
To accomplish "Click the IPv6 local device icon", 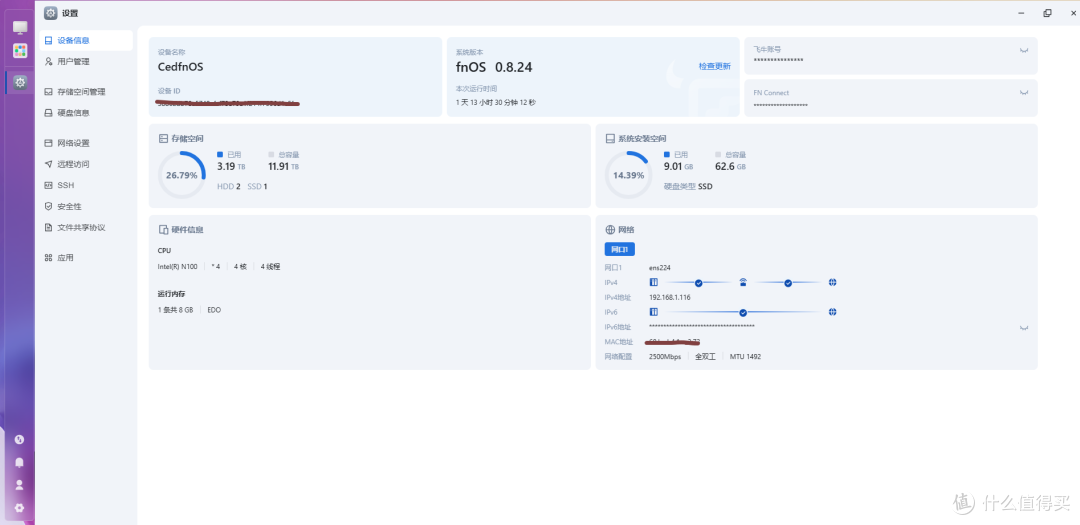I will tap(654, 312).
